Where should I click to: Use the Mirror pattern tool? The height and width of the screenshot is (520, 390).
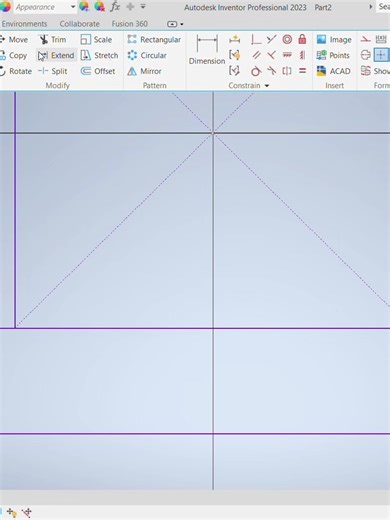(144, 71)
